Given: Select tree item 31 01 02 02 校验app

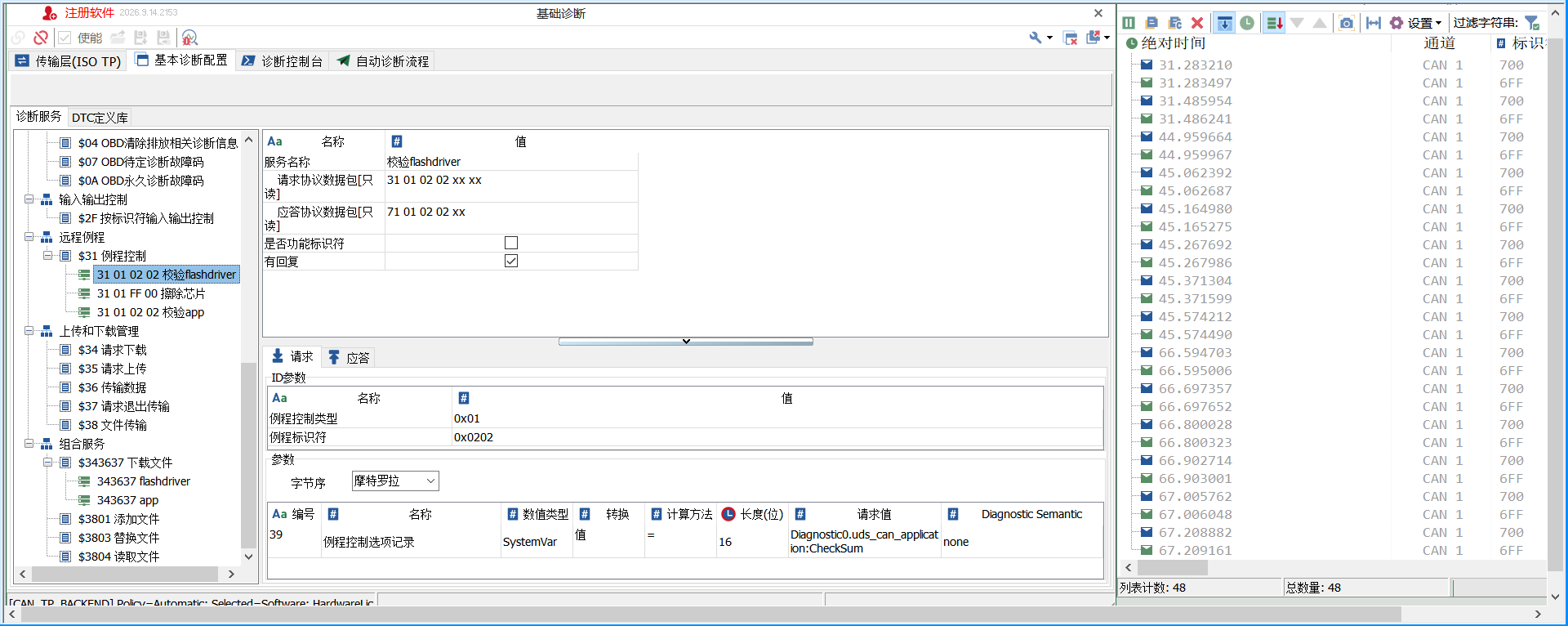Looking at the screenshot, I should (150, 312).
